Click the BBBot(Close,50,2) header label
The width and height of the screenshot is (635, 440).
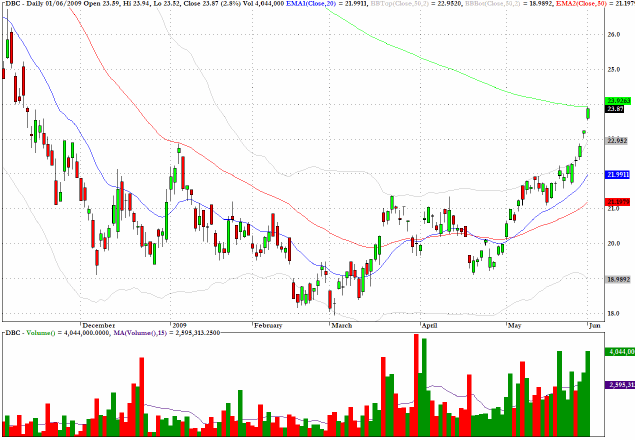pyautogui.click(x=491, y=4)
